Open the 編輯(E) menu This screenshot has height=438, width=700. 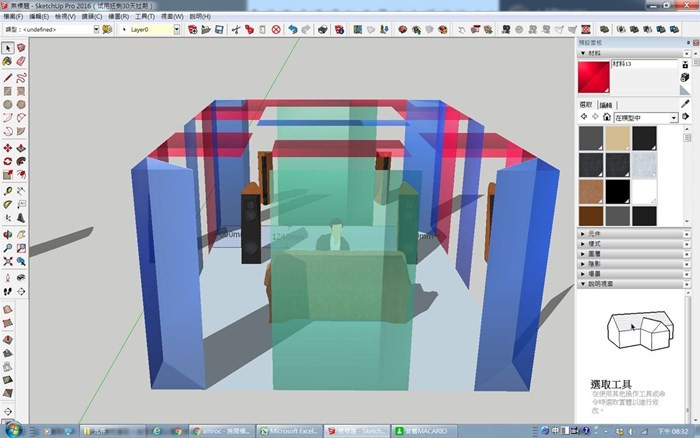pos(39,17)
